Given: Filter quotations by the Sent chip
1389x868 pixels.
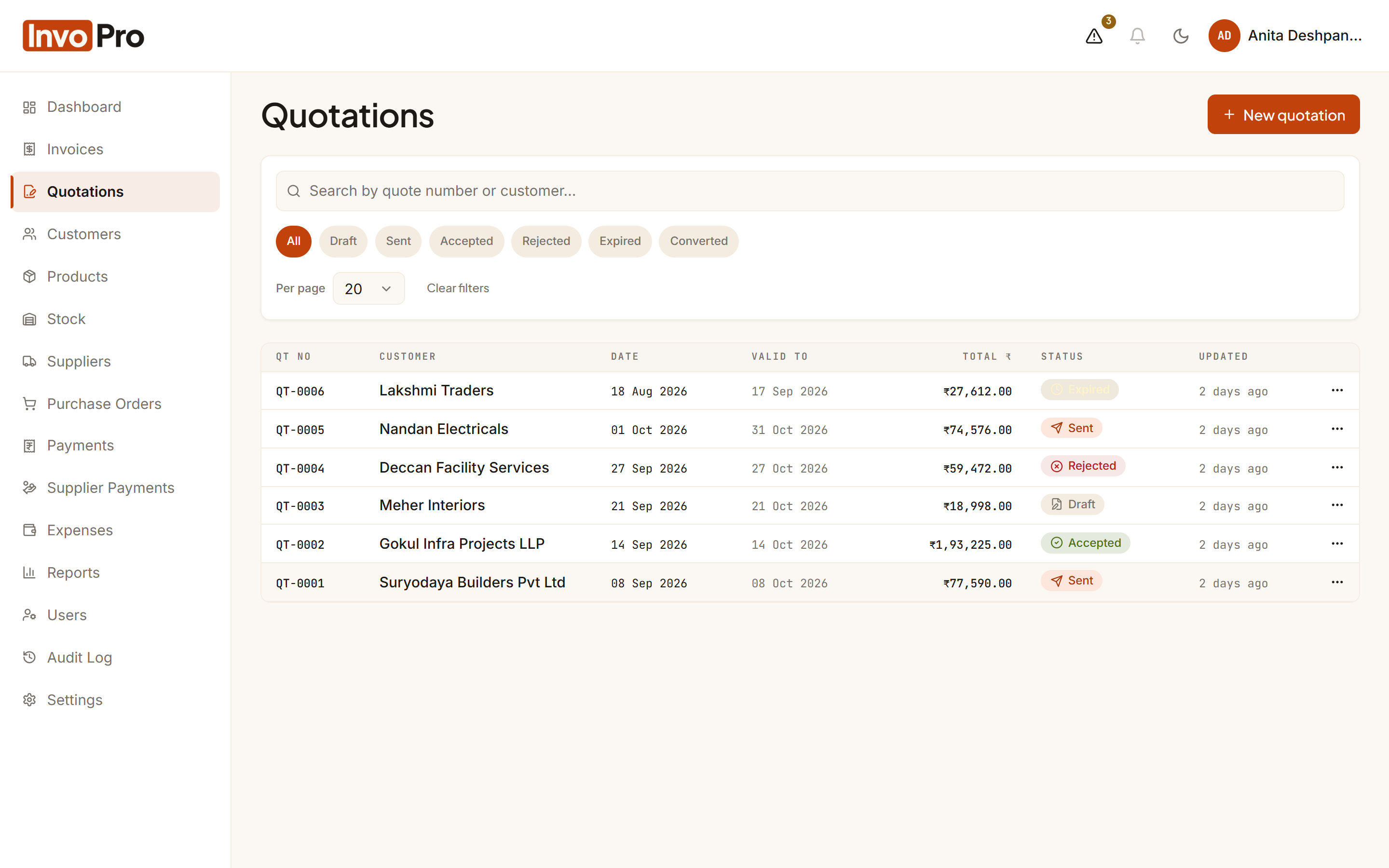Looking at the screenshot, I should coord(398,241).
